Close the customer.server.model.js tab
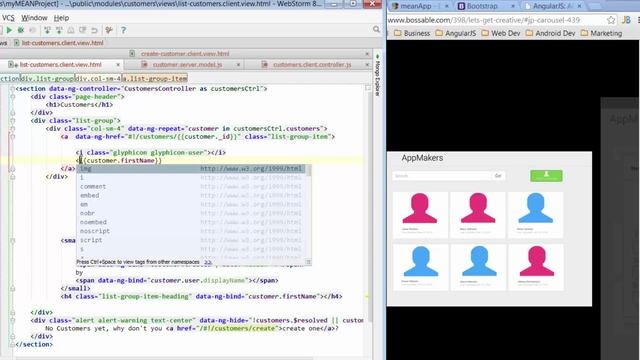The height and width of the screenshot is (360, 640). tap(238, 64)
